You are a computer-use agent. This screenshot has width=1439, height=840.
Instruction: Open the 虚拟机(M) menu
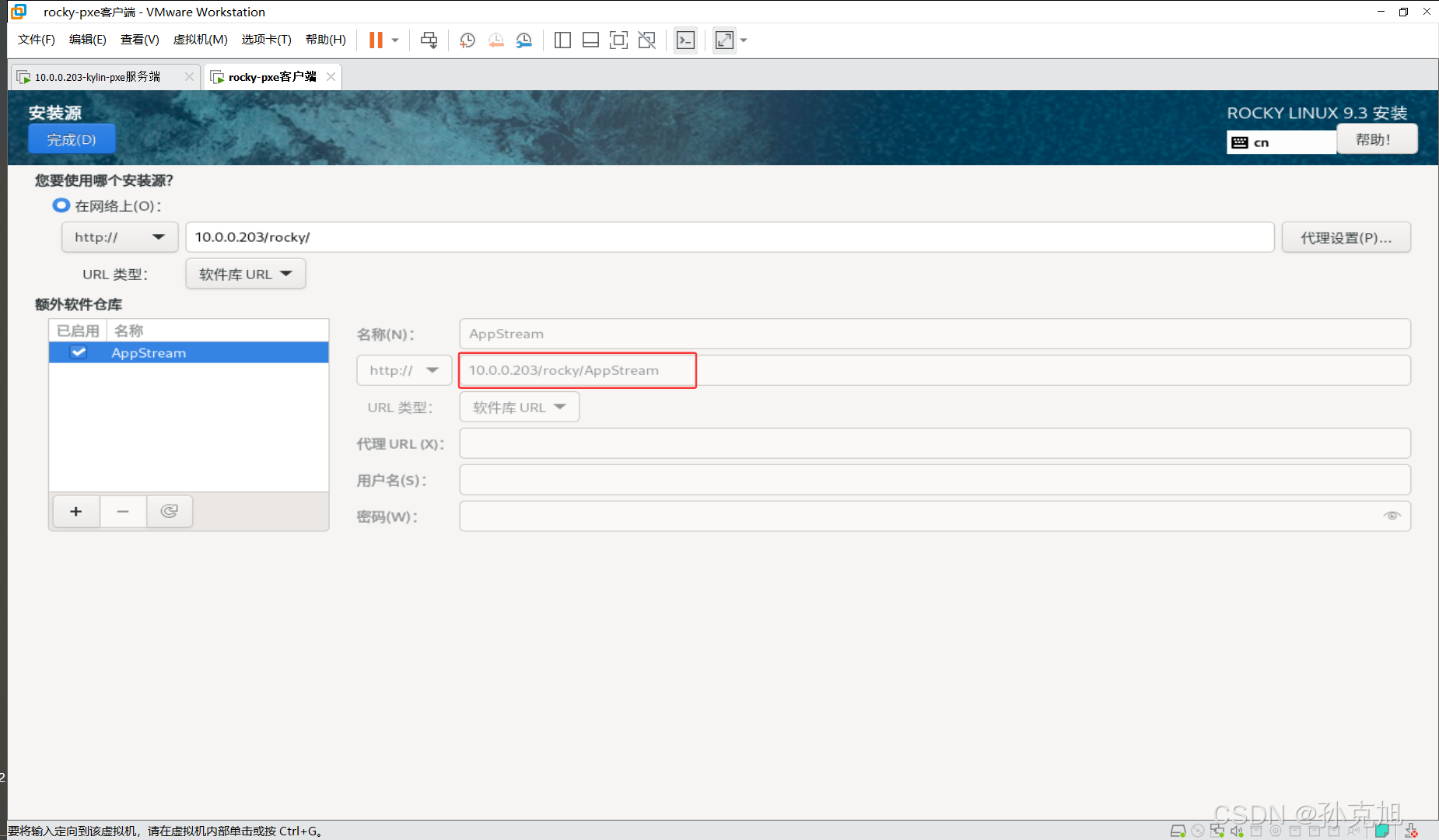coord(200,40)
